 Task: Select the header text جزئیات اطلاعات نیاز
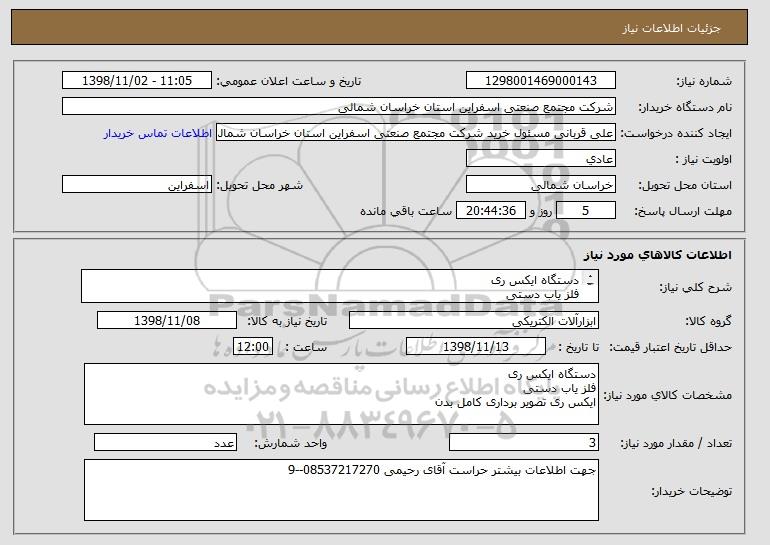pyautogui.click(x=671, y=28)
